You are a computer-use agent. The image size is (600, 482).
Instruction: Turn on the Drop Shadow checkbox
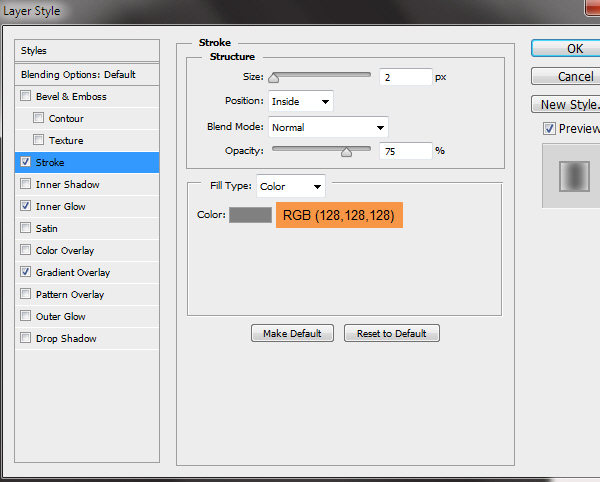coord(25,339)
